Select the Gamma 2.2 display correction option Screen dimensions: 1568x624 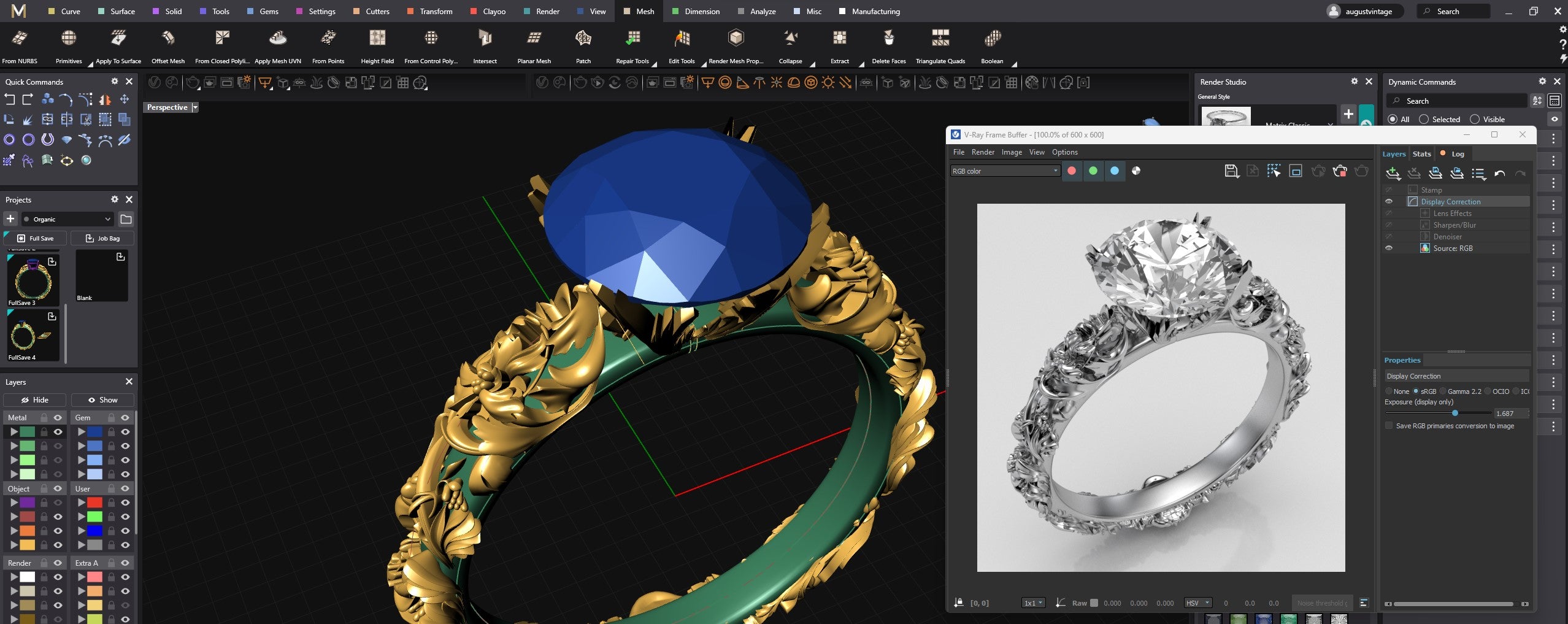tap(1443, 391)
